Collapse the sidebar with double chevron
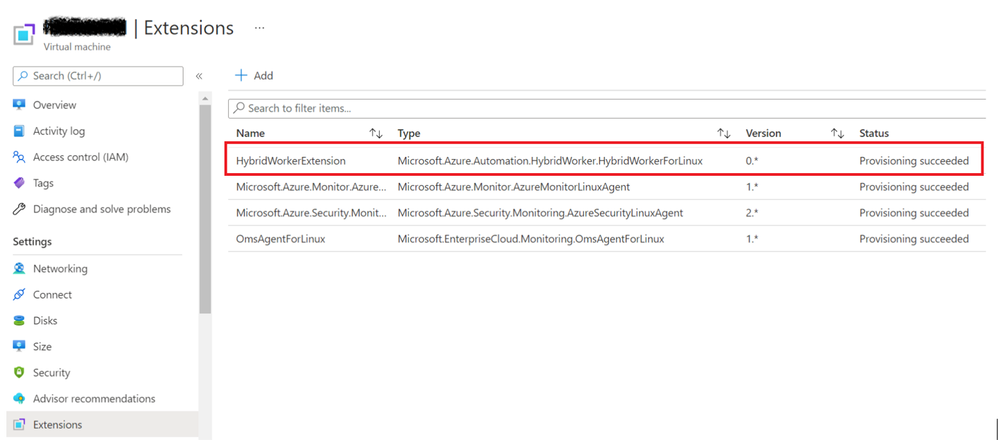Image resolution: width=999 pixels, height=445 pixels. (199, 76)
